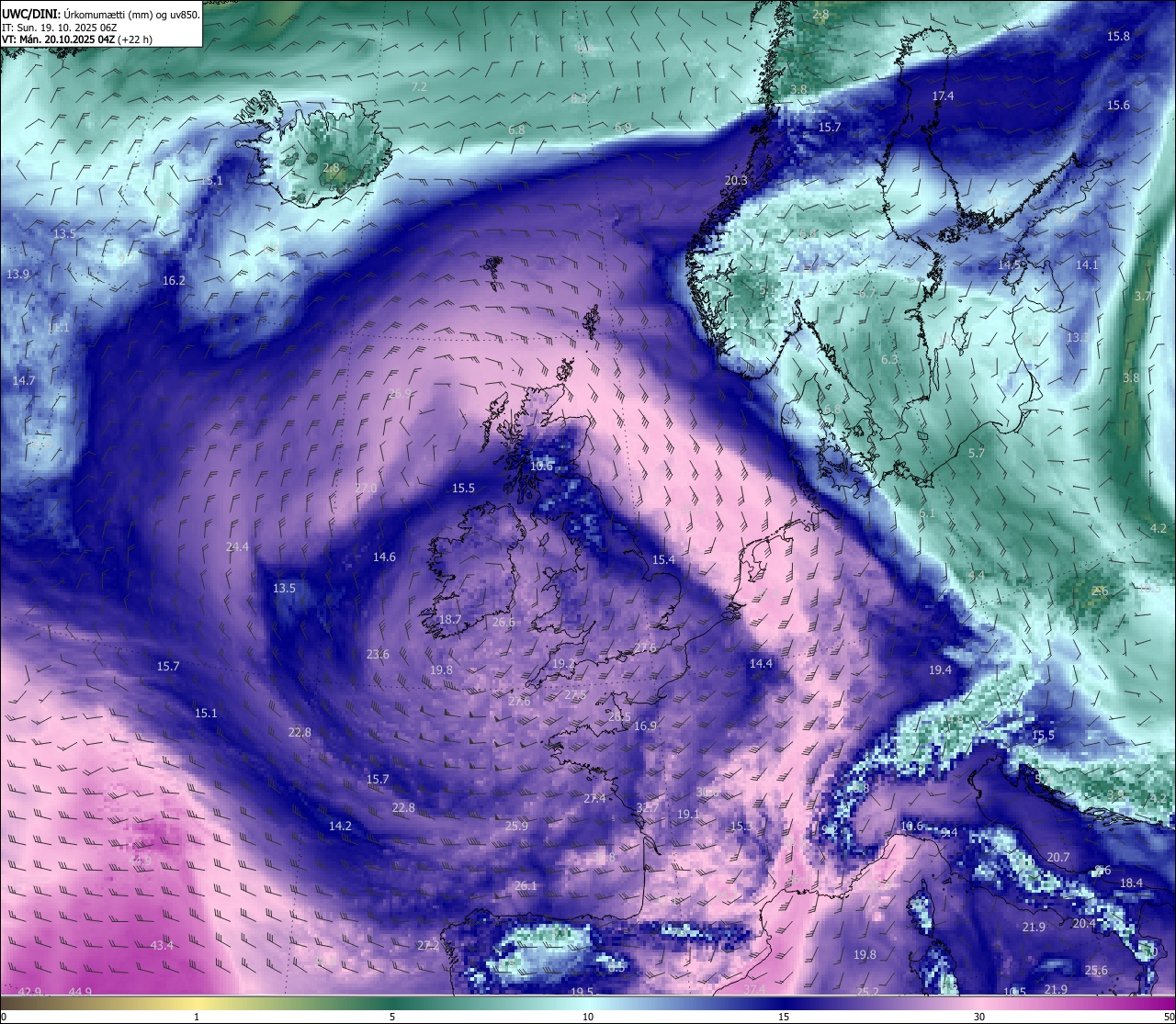Image resolution: width=1176 pixels, height=1024 pixels.
Task: Click the 20.3 value off Norway's coast
Action: click(x=736, y=181)
